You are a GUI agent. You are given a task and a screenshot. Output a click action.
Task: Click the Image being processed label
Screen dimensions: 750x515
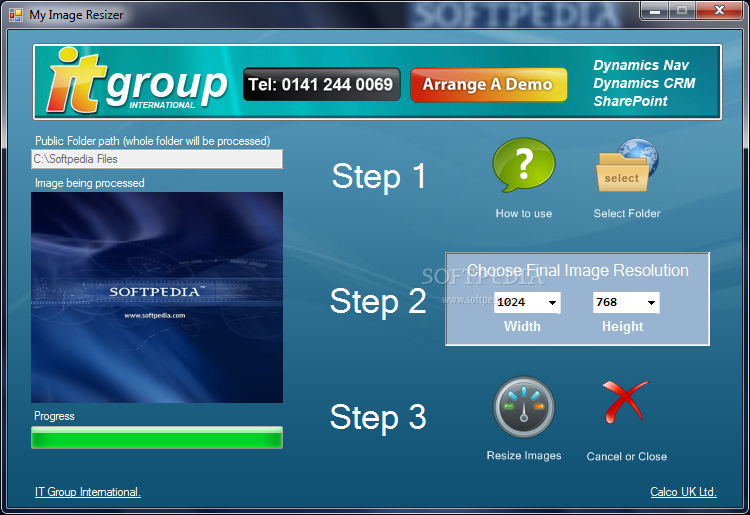click(x=89, y=183)
